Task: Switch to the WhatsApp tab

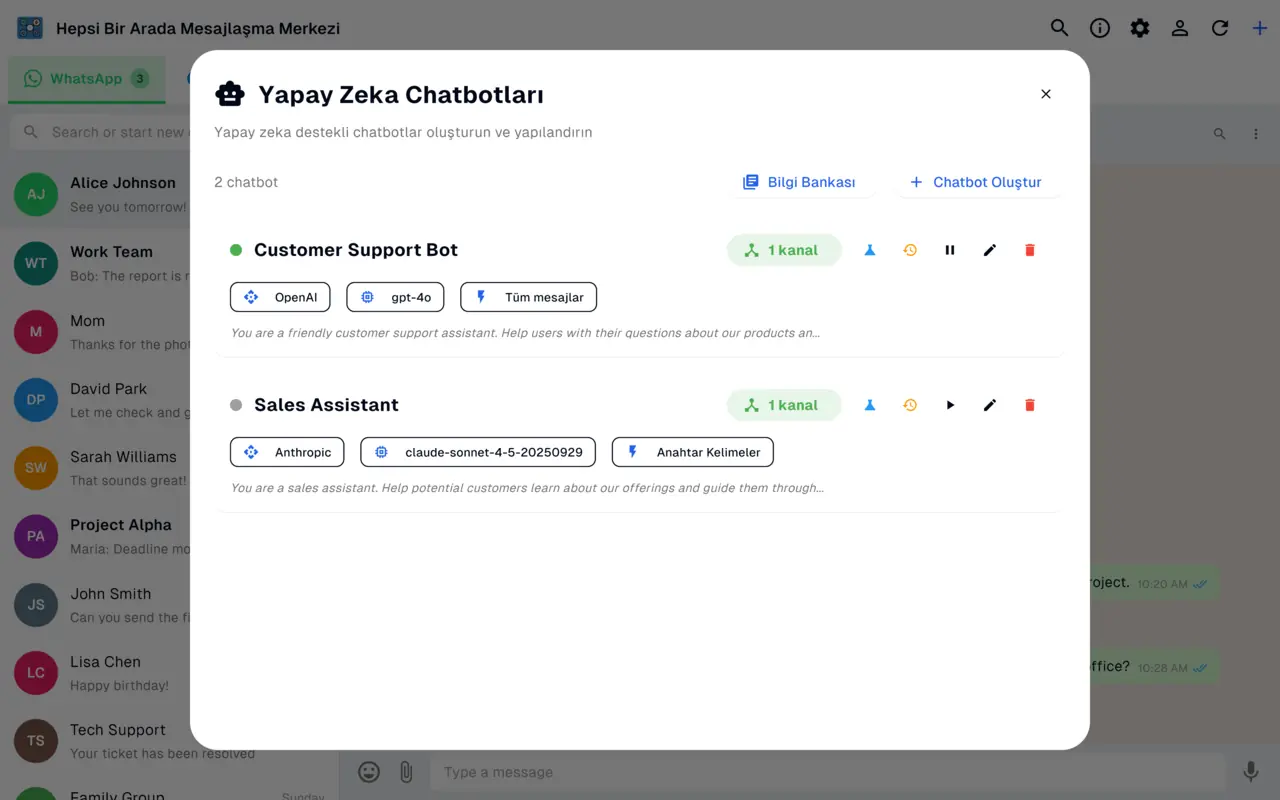Action: (86, 79)
